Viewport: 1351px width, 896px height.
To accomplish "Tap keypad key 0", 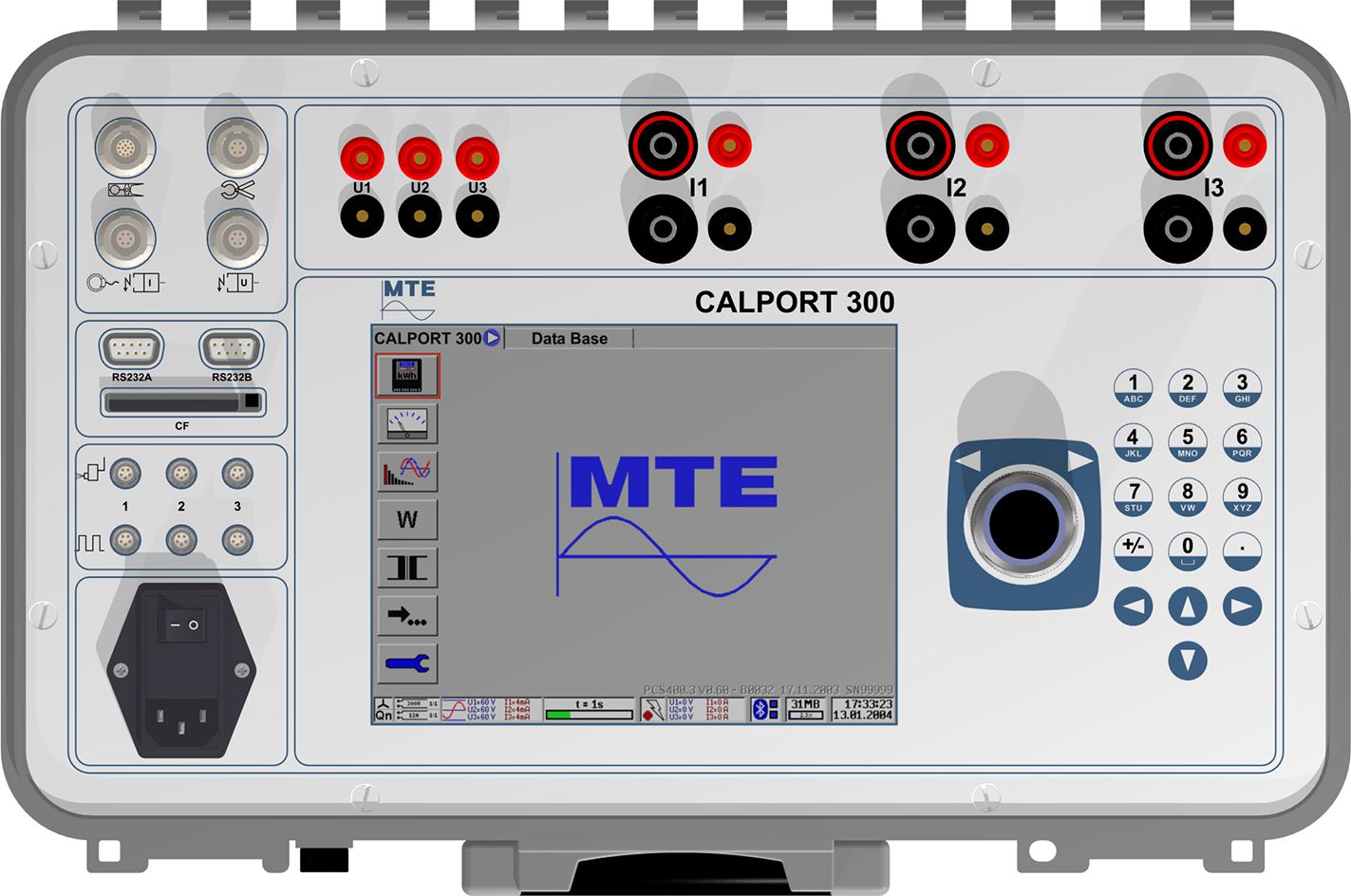I will 1188,551.
